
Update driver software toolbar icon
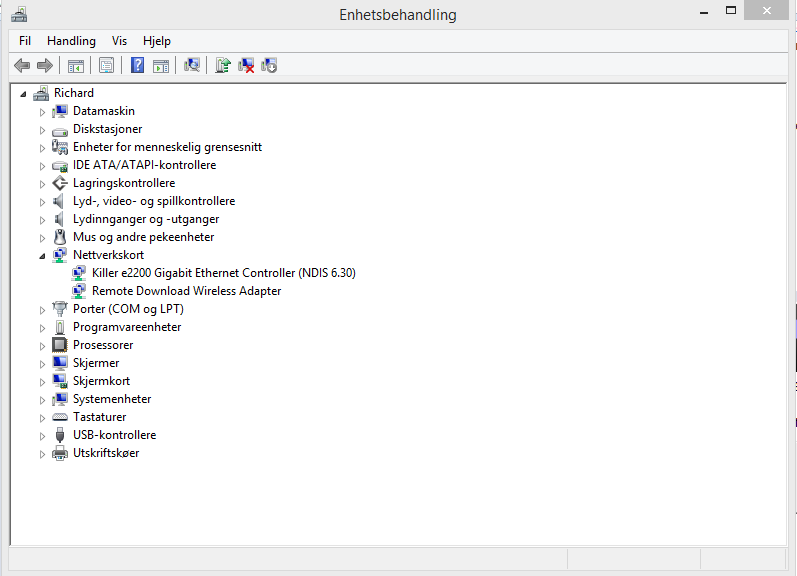click(x=223, y=65)
